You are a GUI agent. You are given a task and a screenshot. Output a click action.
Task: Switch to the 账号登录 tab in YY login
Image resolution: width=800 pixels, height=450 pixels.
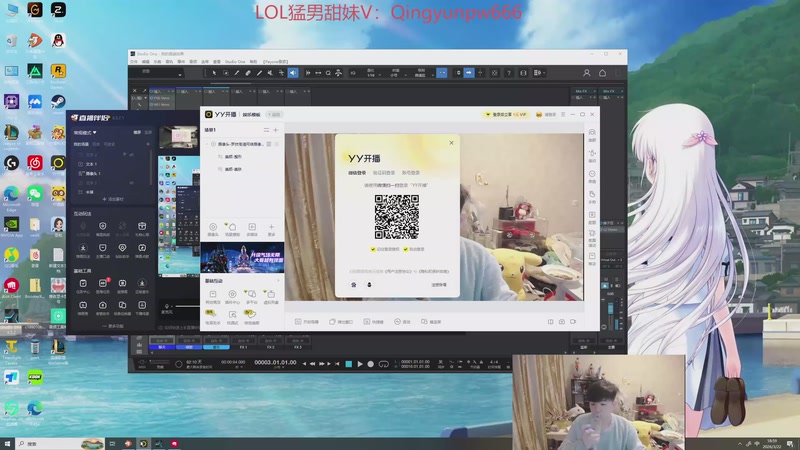(411, 173)
